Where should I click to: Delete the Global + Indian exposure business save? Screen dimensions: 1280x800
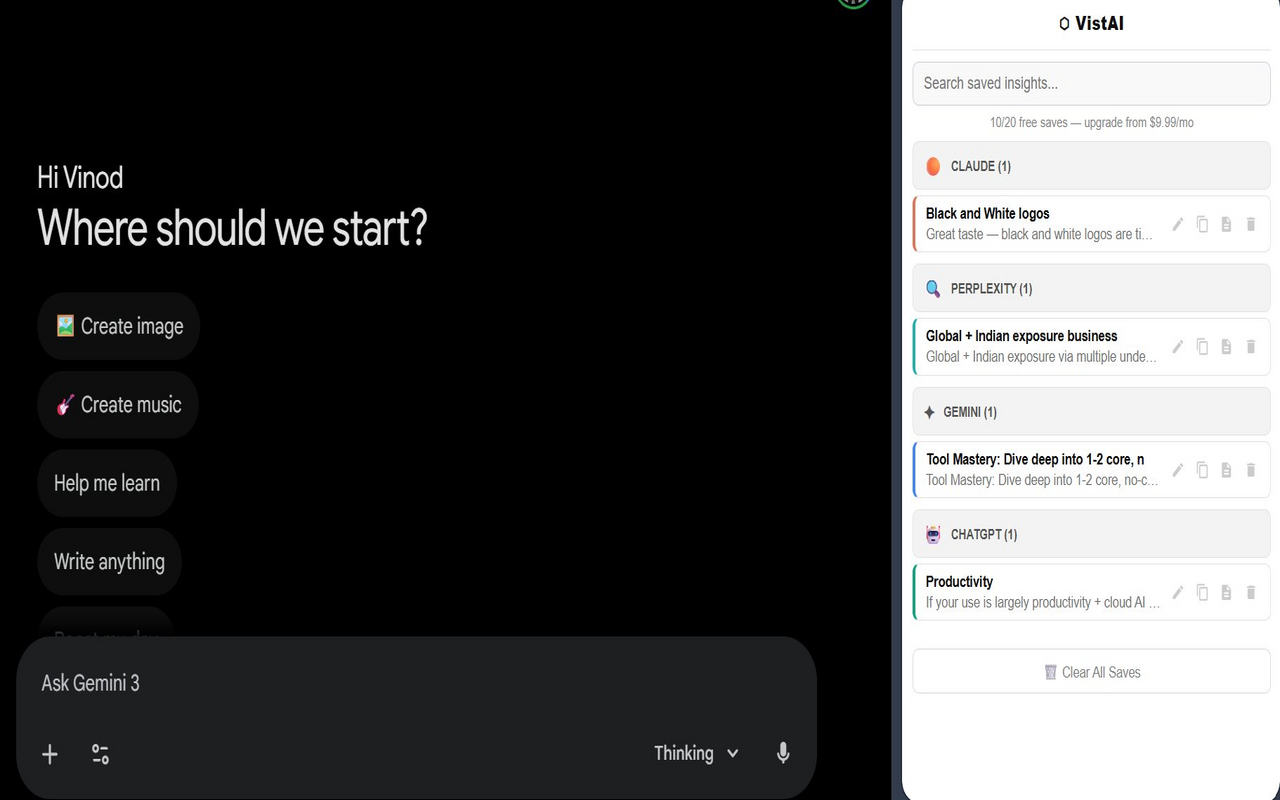point(1250,347)
